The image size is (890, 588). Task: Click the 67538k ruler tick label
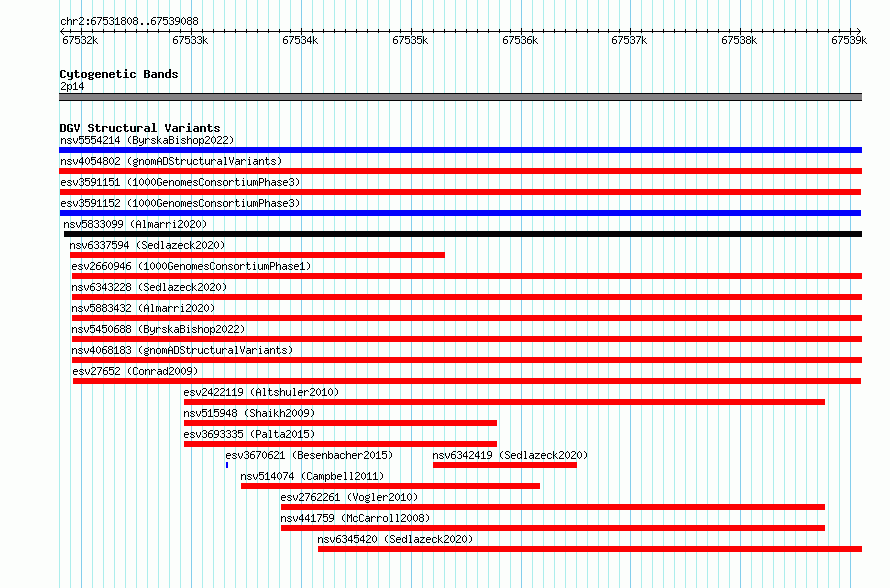point(739,40)
